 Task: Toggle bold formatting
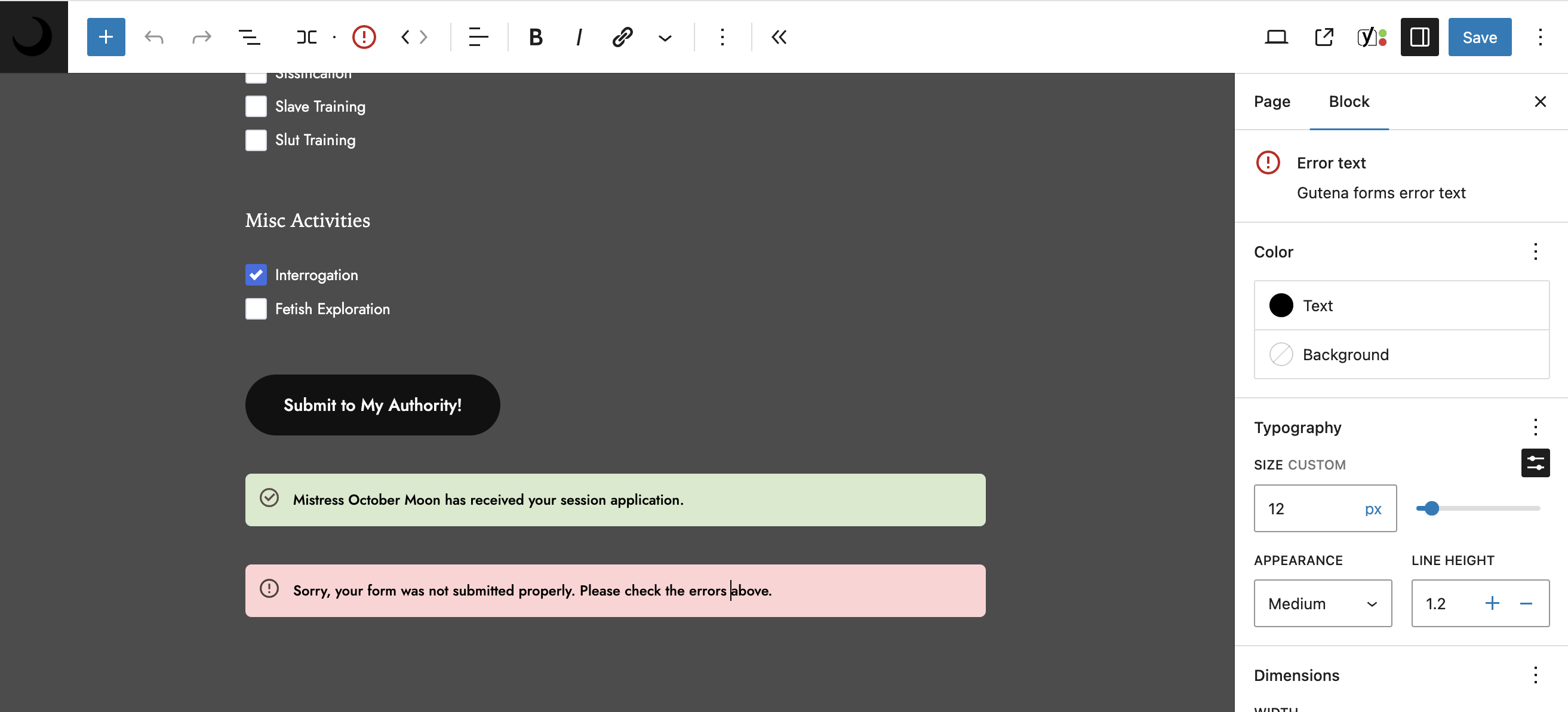click(536, 37)
